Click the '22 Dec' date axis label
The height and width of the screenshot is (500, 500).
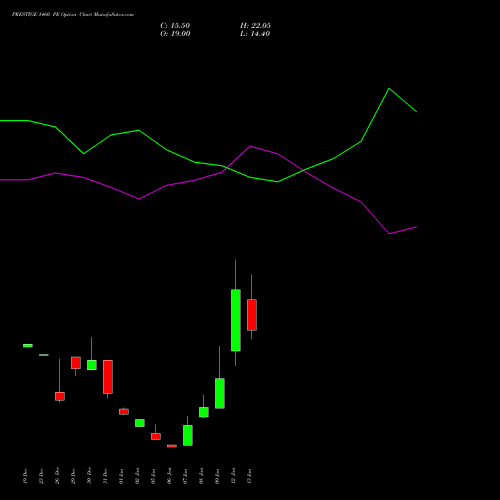(x=41, y=476)
